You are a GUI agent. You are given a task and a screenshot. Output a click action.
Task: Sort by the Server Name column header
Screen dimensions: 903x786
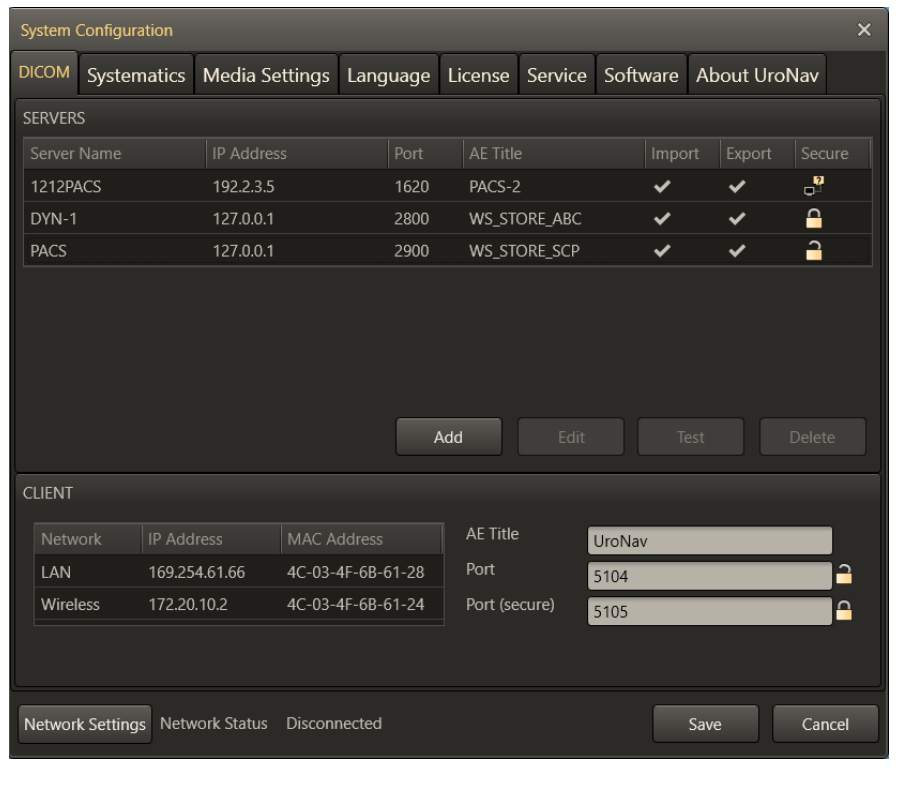[x=115, y=153]
